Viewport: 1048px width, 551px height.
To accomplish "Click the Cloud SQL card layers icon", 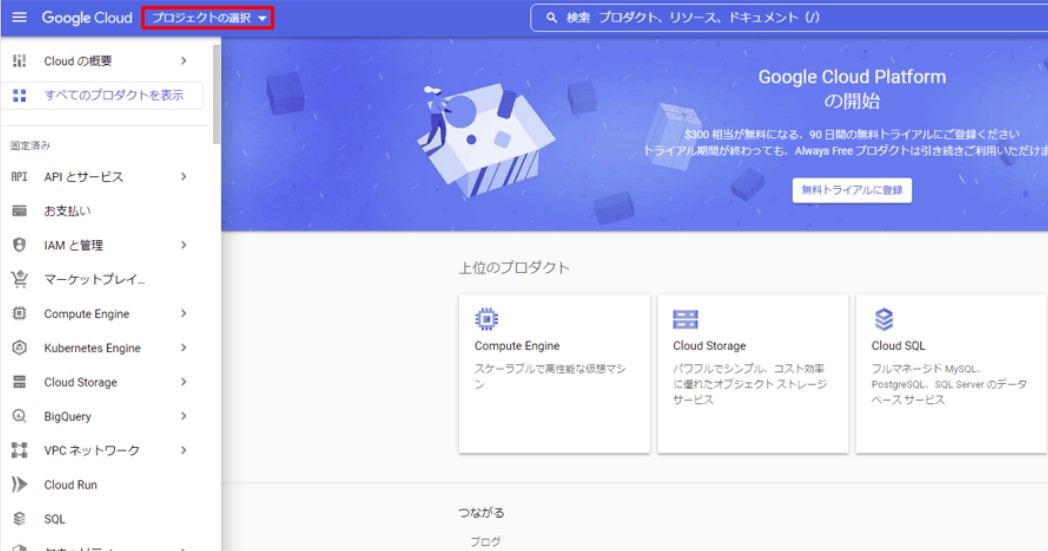I will coord(884,319).
